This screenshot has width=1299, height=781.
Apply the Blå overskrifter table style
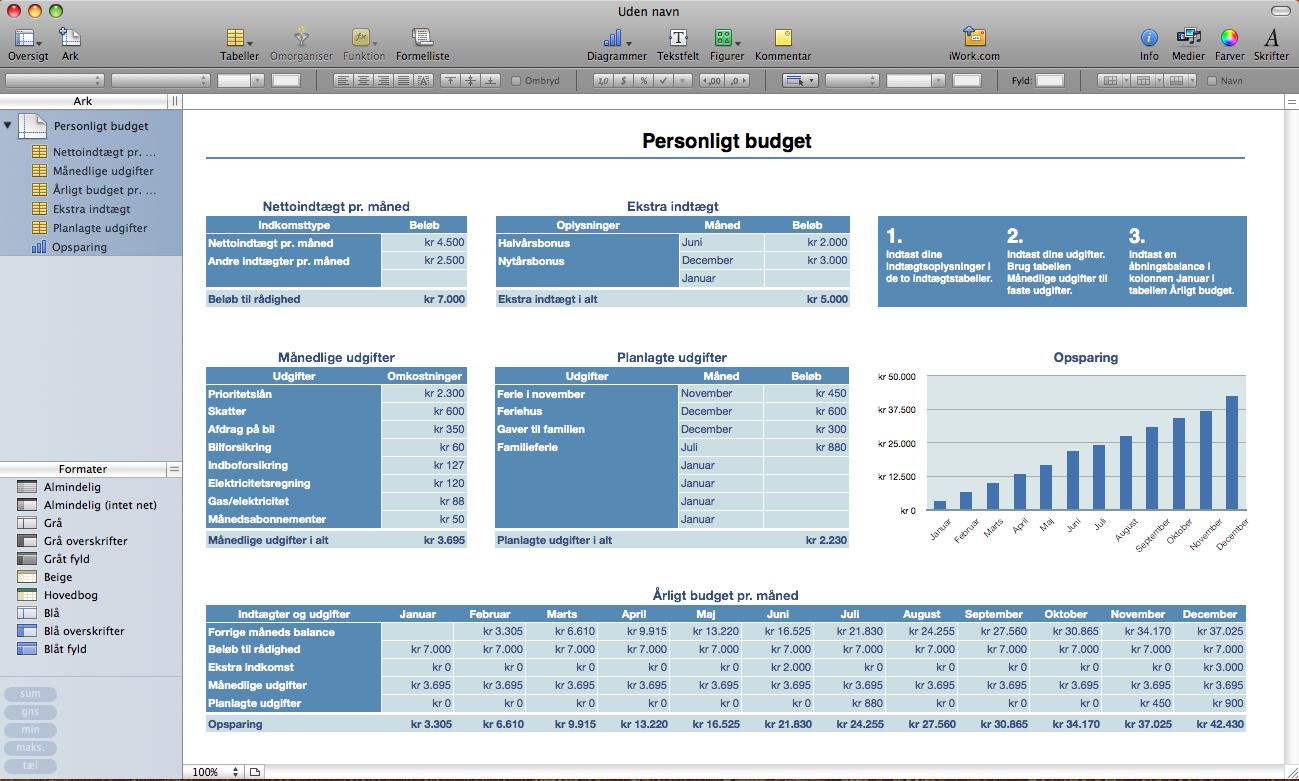click(84, 631)
